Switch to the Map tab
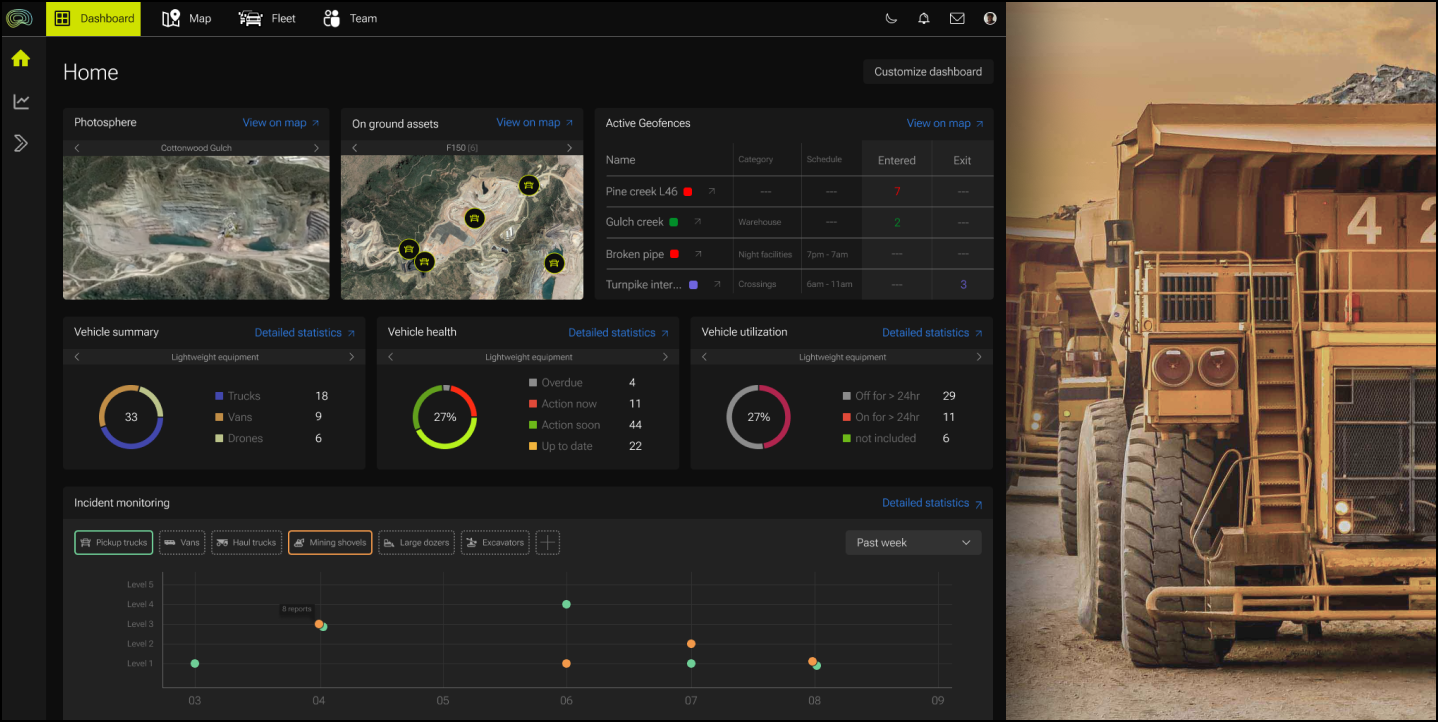 [186, 18]
